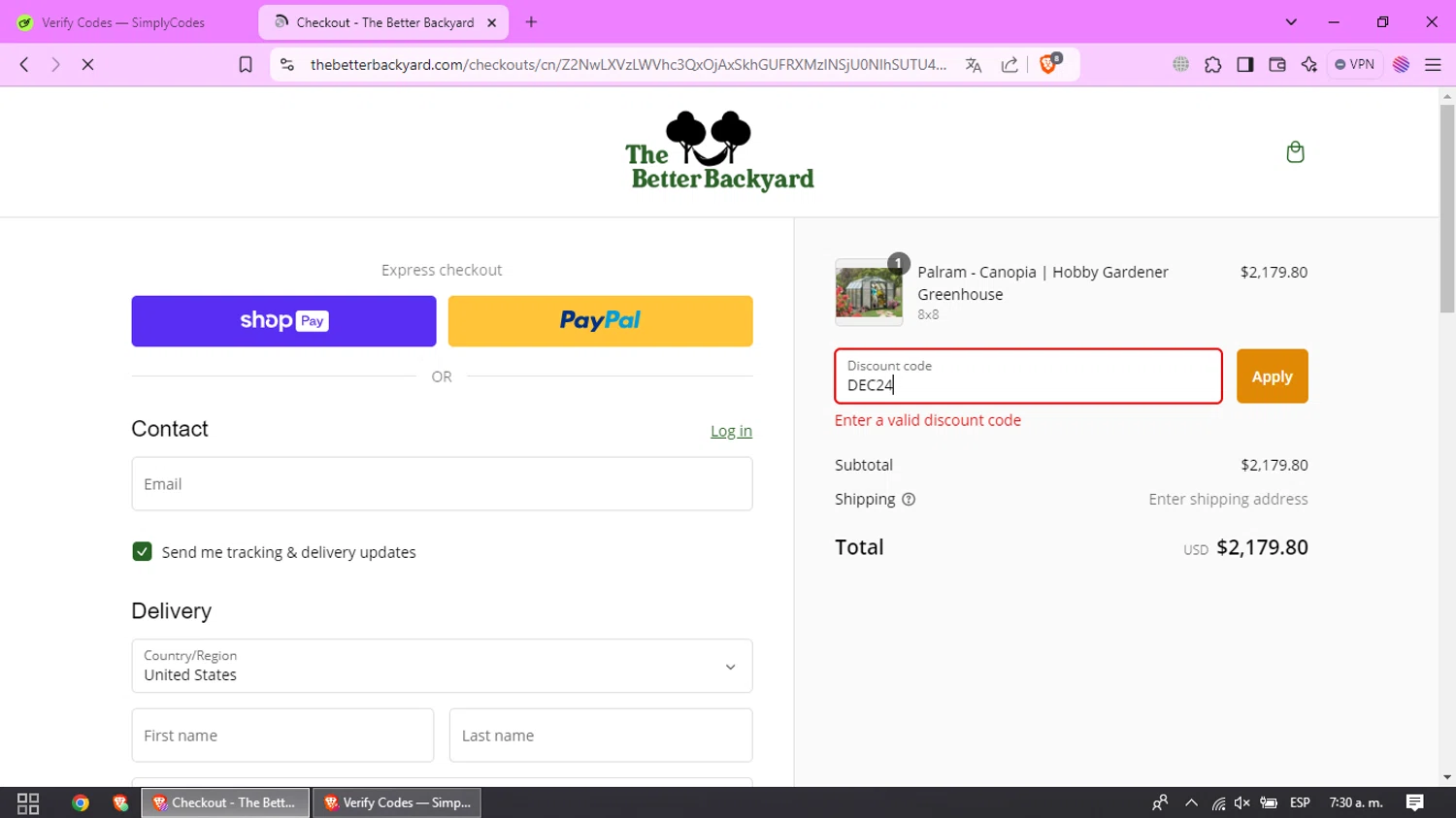Click the muted volume tray icon
Screen dimensions: 1456x818
(1242, 803)
